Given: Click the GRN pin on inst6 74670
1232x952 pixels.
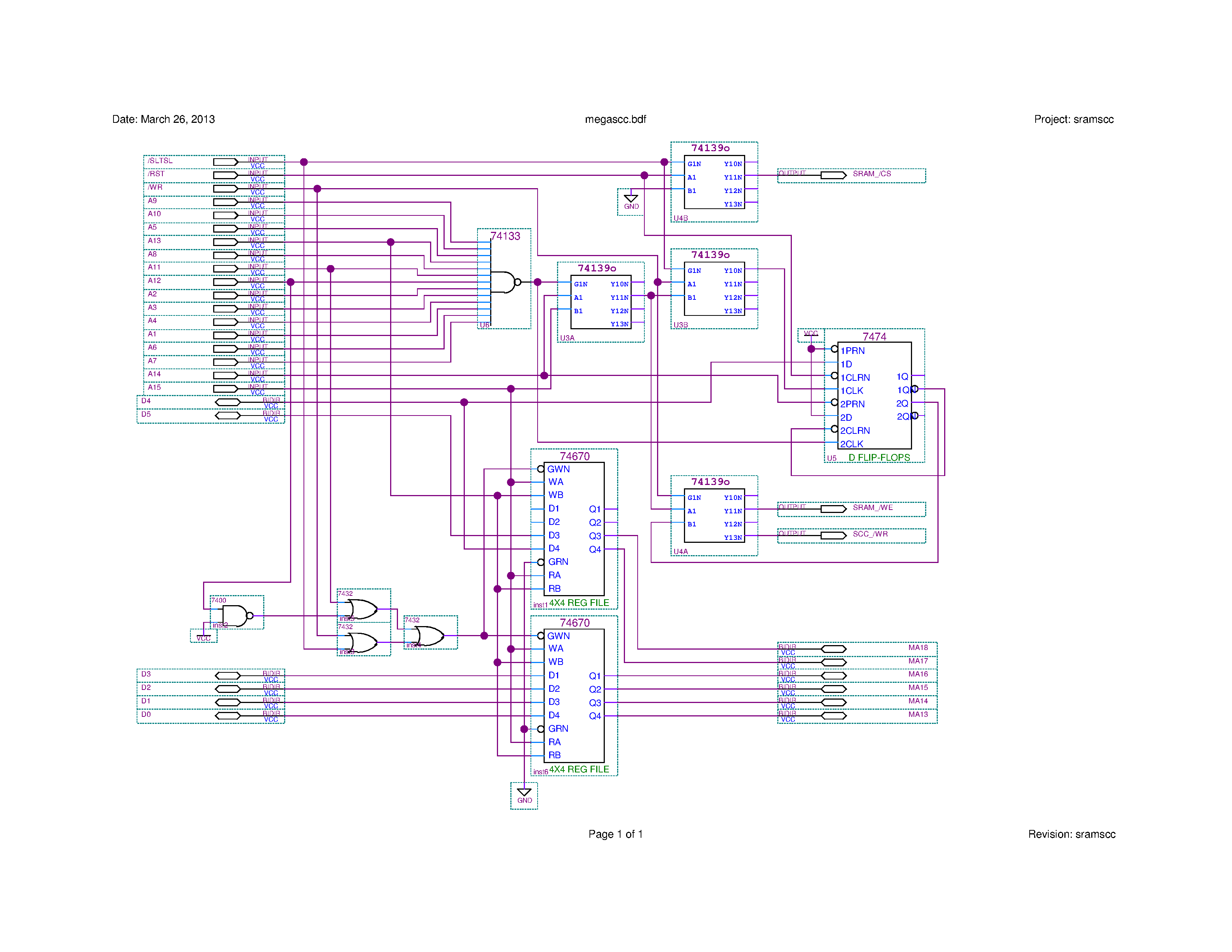Looking at the screenshot, I should coord(559,729).
